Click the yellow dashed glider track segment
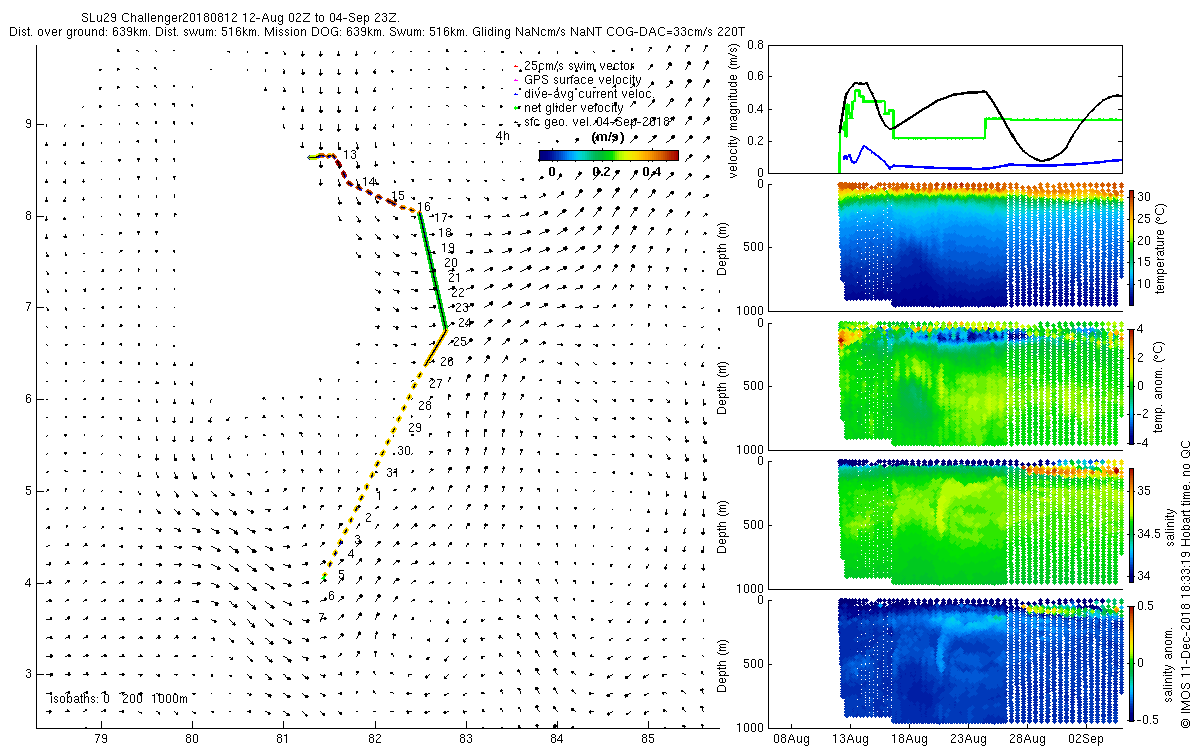The width and height of the screenshot is (1200, 750). point(374,470)
